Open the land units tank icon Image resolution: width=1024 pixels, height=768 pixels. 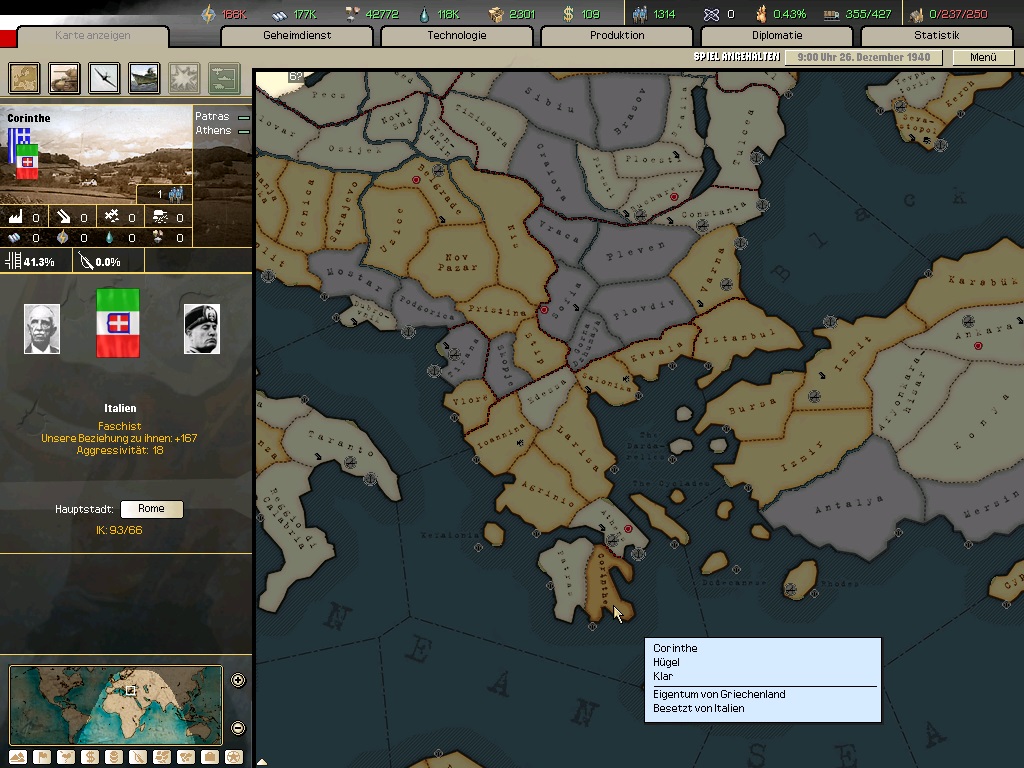click(x=64, y=77)
